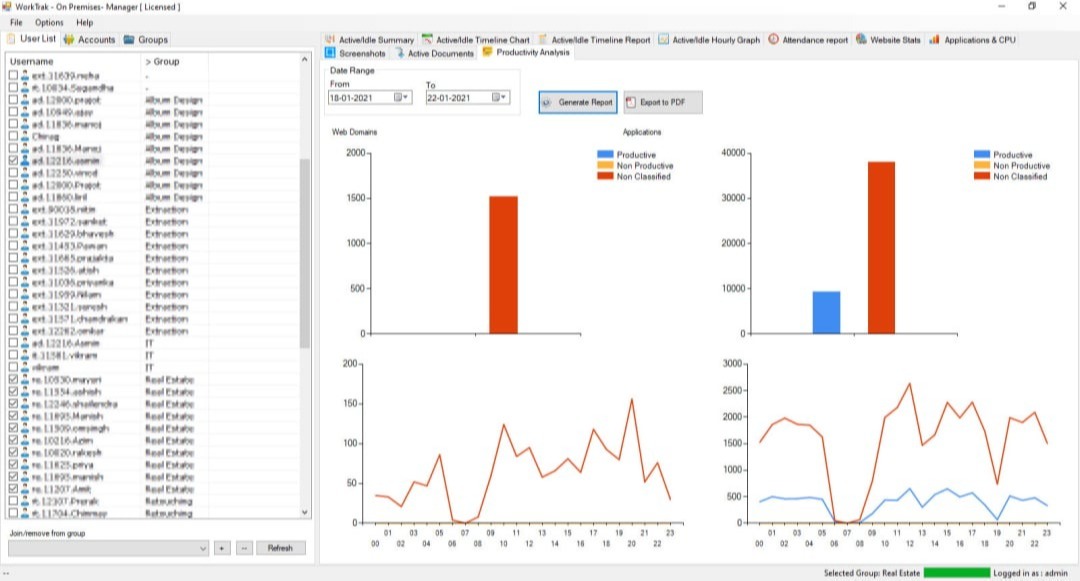Uncheck re.11334.ashish in Real Estate
Image resolution: width=1080 pixels, height=581 pixels.
[13, 392]
